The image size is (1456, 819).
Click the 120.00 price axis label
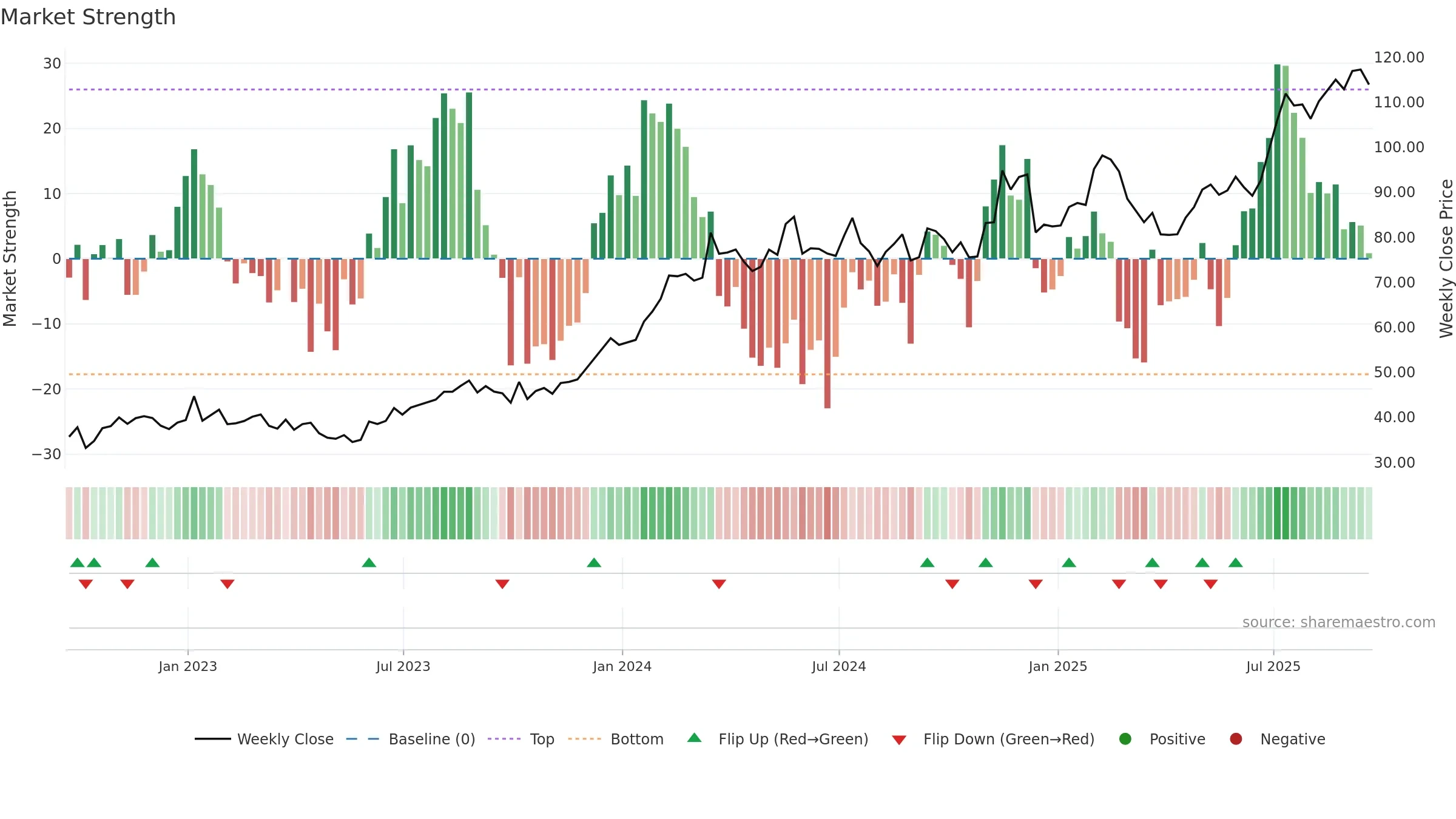pos(1399,57)
